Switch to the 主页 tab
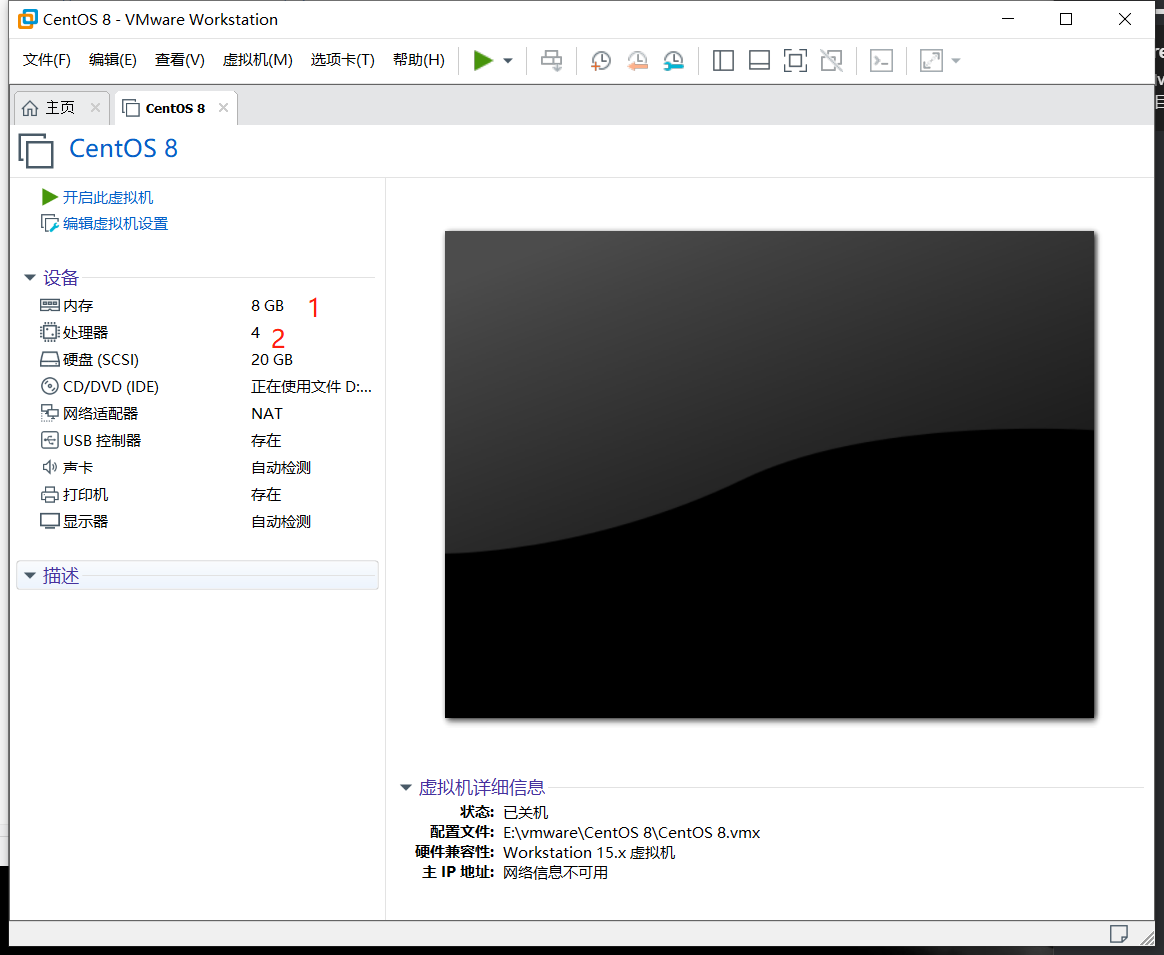This screenshot has width=1164, height=955. click(58, 107)
